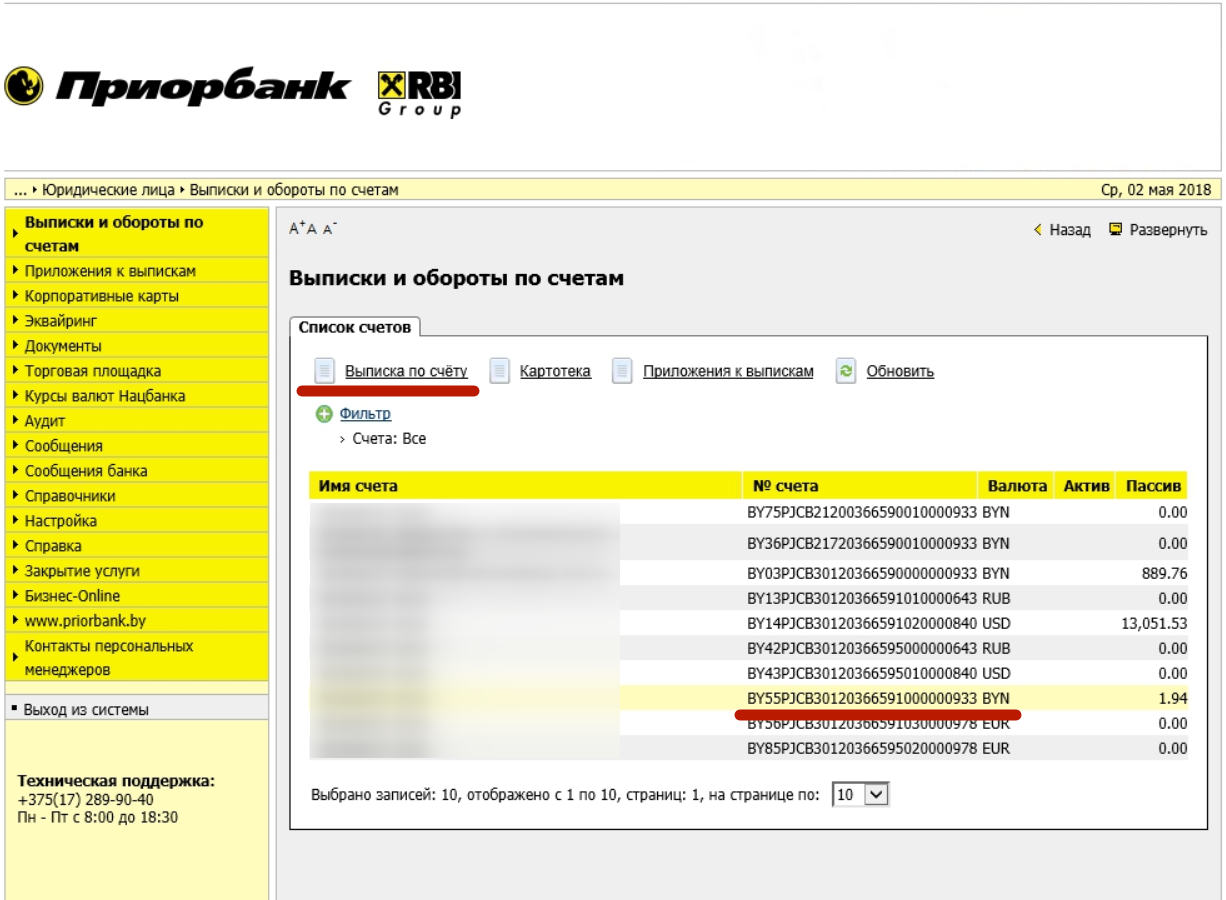Click the Развернуть expand icon
Viewport: 1226px width, 900px height.
click(x=1116, y=230)
